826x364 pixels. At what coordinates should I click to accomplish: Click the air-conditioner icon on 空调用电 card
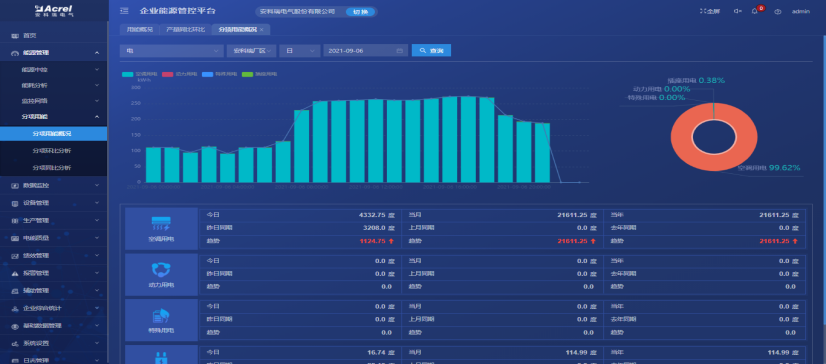pyautogui.click(x=161, y=224)
